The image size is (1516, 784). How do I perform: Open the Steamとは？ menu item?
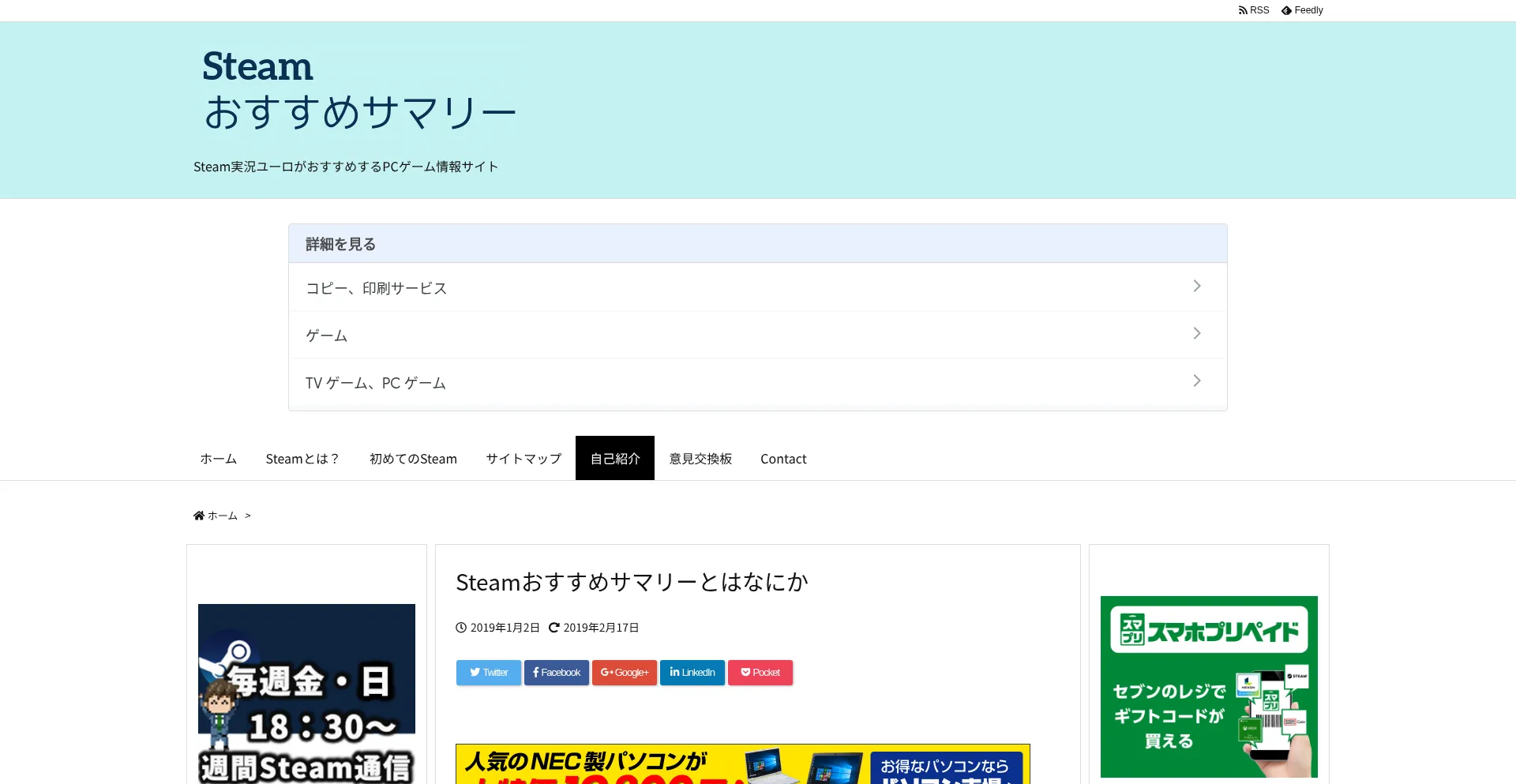pyautogui.click(x=302, y=459)
